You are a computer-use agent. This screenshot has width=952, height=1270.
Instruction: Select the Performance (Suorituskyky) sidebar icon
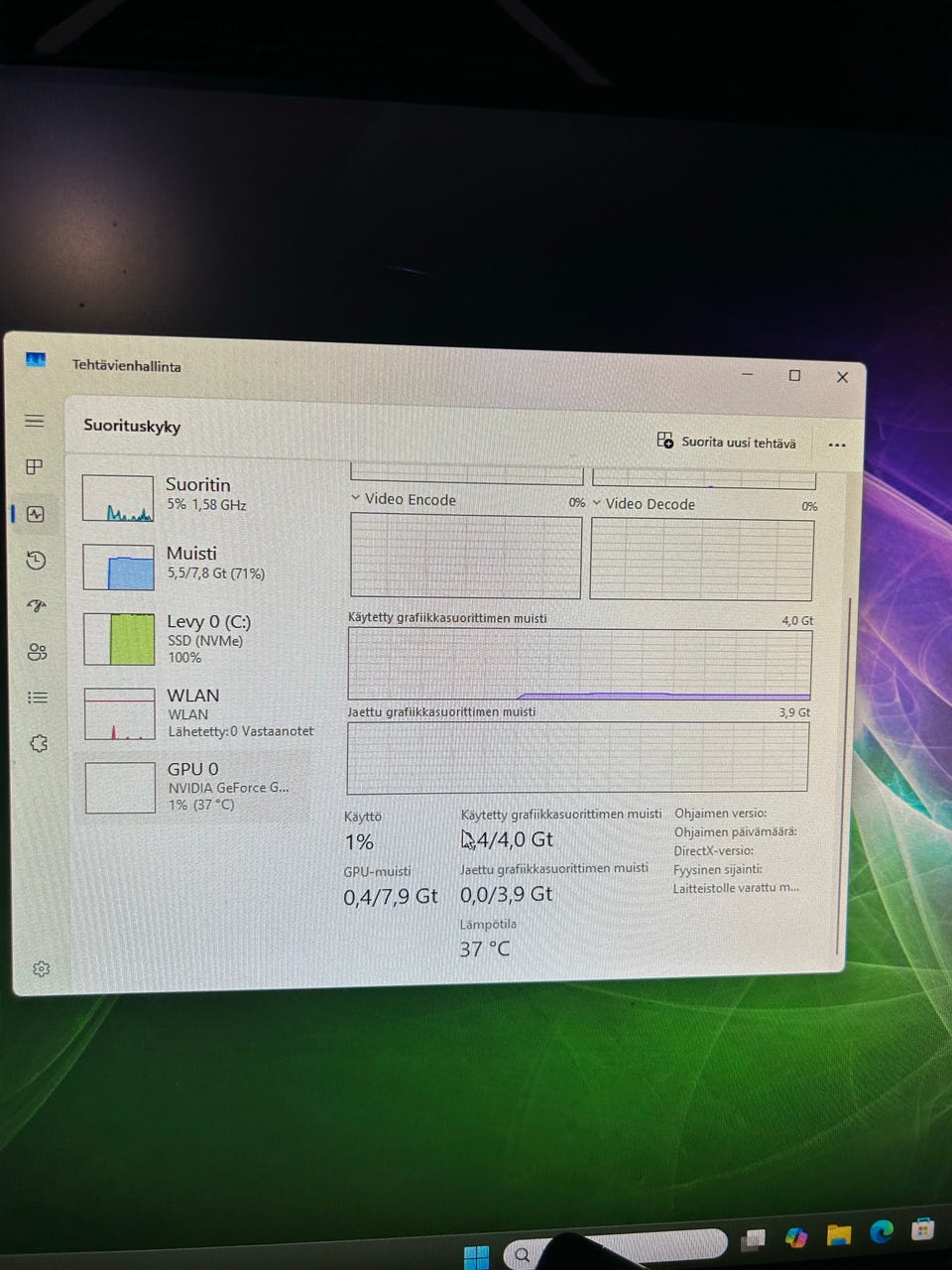click(x=36, y=514)
